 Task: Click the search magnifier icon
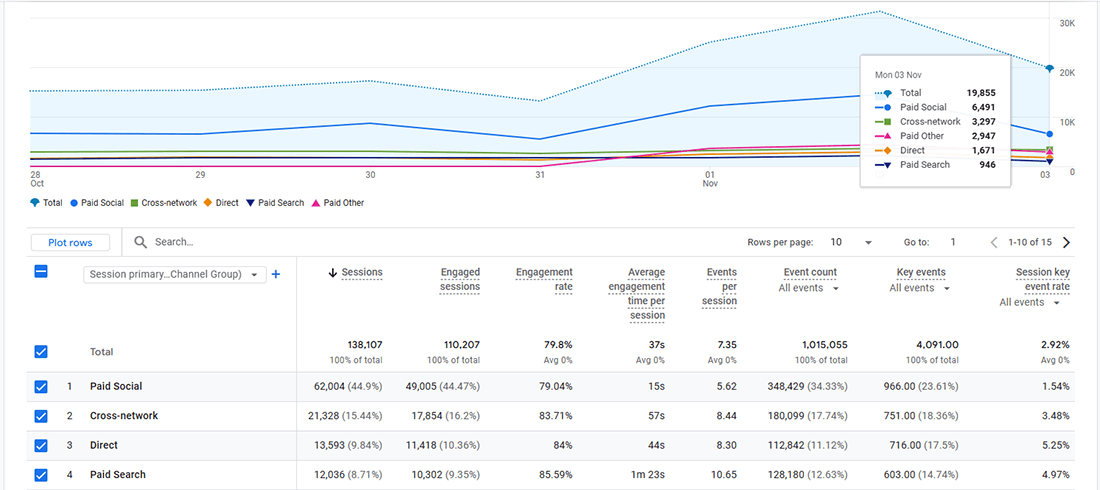pyautogui.click(x=140, y=241)
